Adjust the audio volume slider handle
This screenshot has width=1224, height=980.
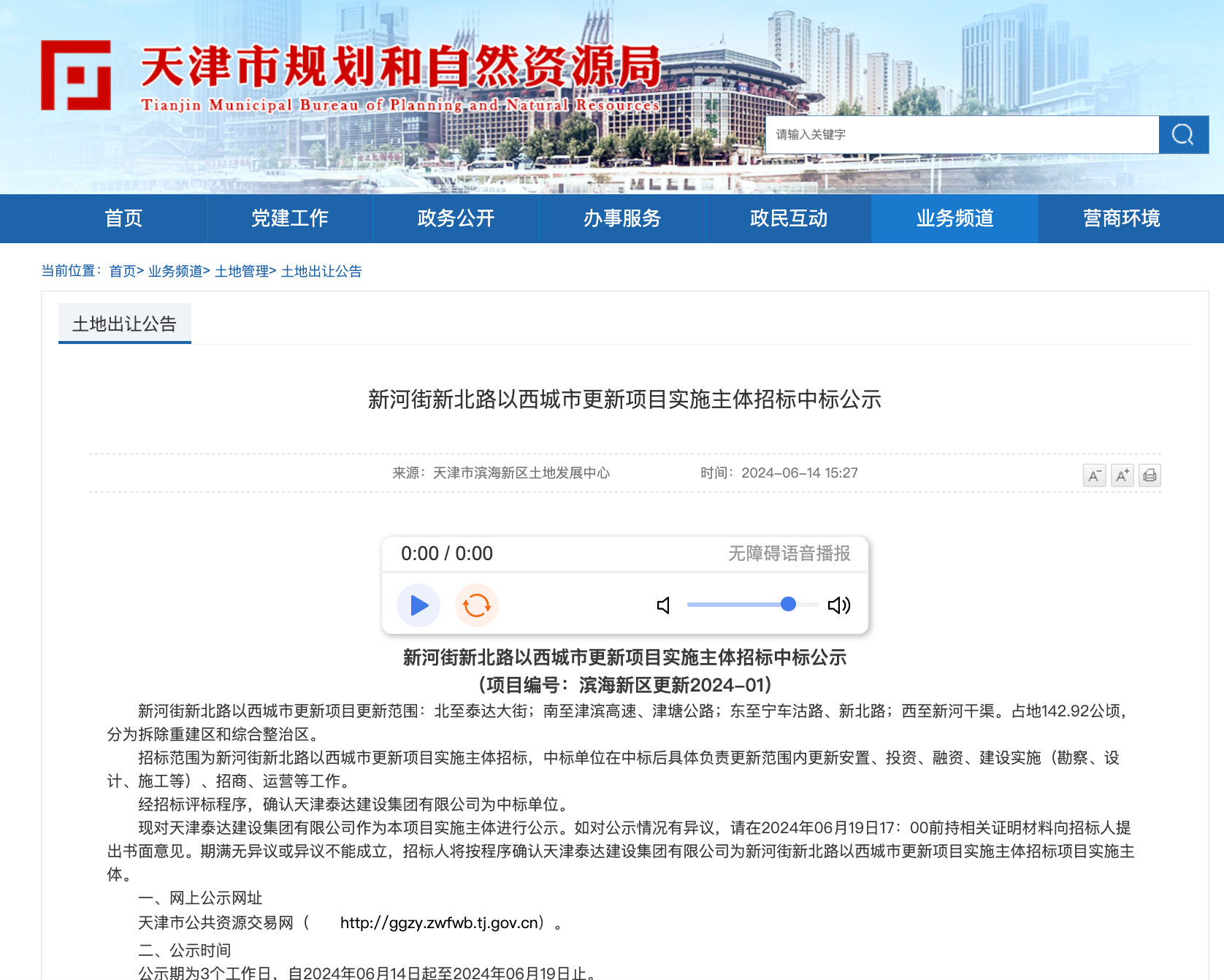[788, 604]
